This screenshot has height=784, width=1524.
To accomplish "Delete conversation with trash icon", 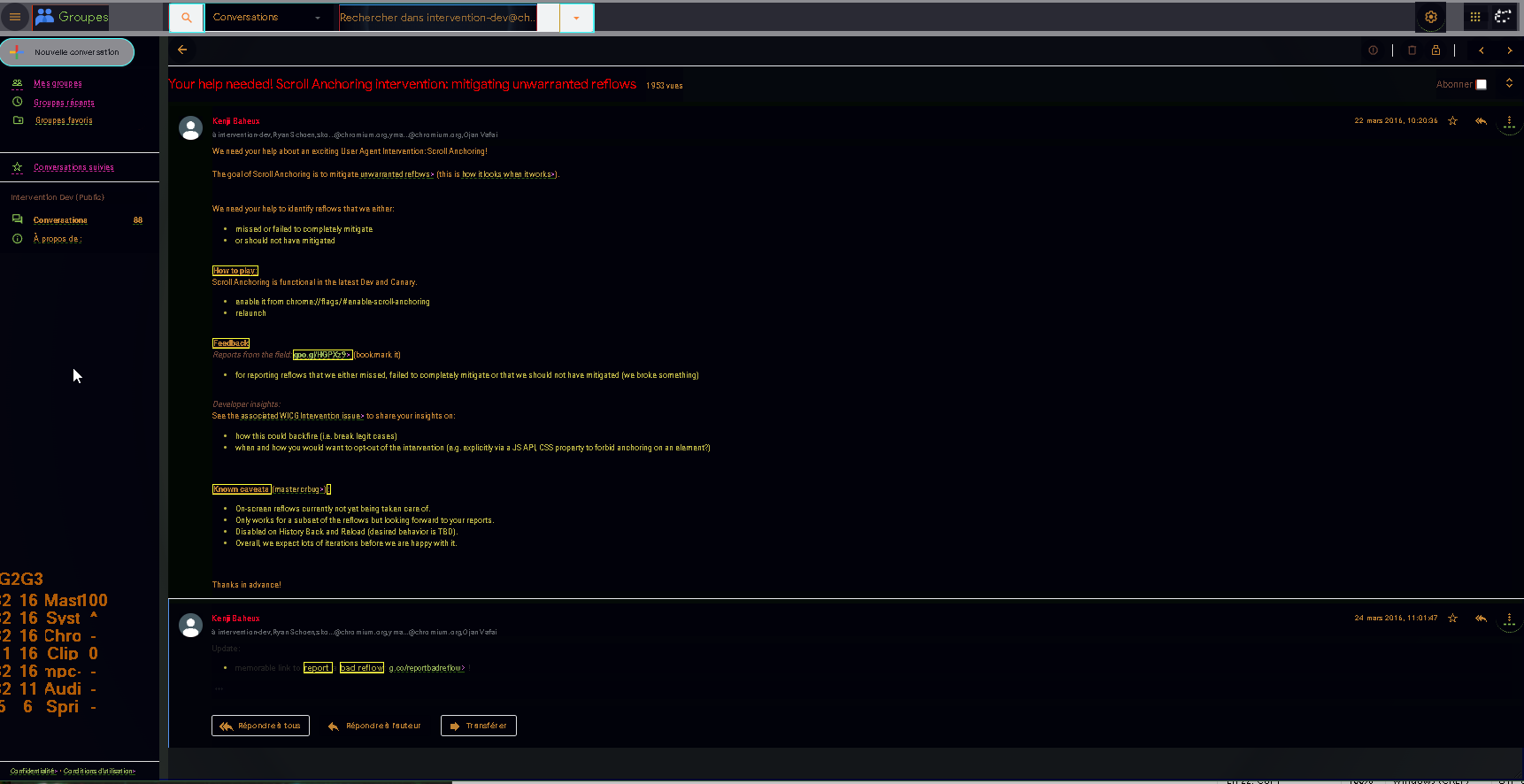I will 1412,50.
